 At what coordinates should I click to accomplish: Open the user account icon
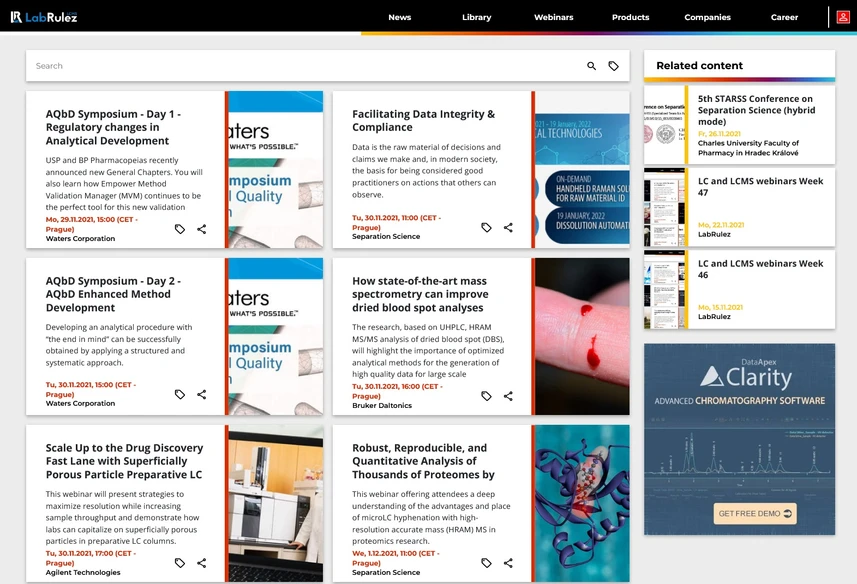pyautogui.click(x=843, y=17)
